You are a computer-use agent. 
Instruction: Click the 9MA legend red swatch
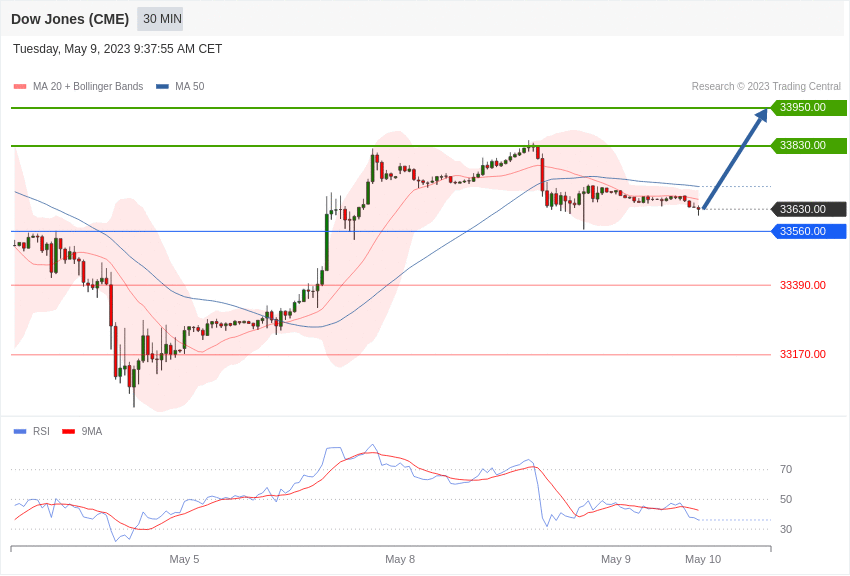[x=68, y=432]
